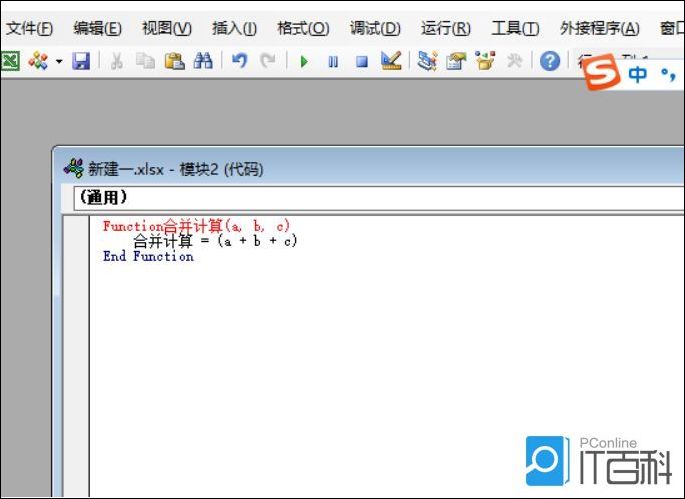Viewport: 685px width, 499px height.
Task: Open the 文件(F) menu
Action: (x=29, y=28)
